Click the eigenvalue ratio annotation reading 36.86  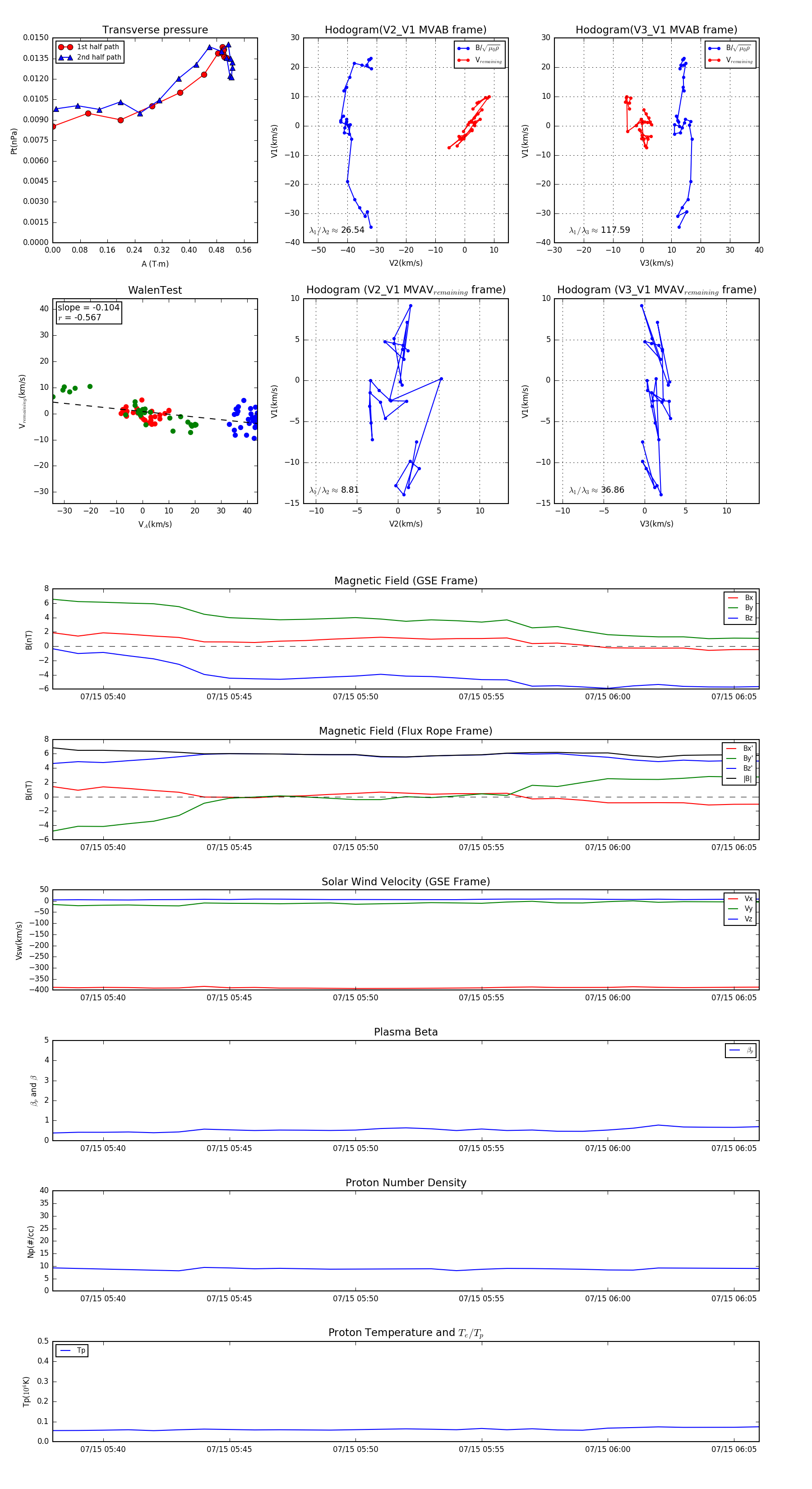(x=596, y=490)
